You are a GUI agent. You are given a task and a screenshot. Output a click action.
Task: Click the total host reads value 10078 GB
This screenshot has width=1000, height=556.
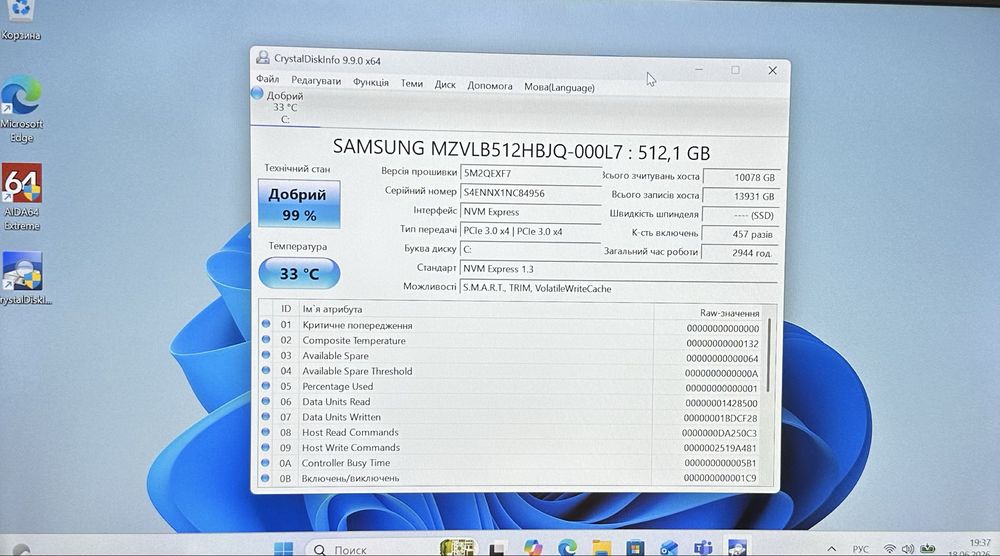741,177
